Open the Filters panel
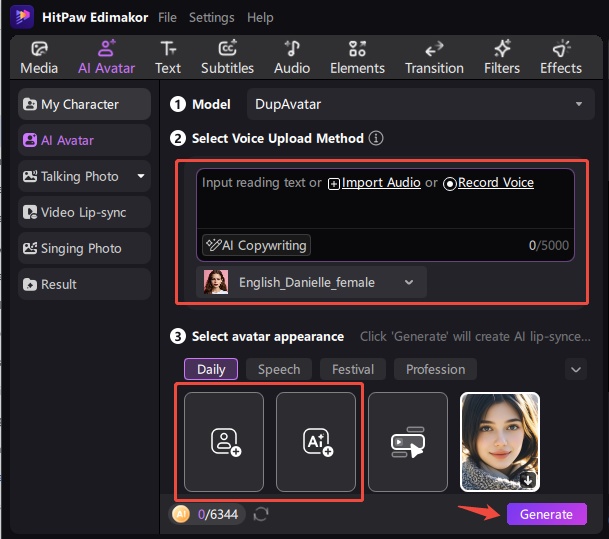The height and width of the screenshot is (539, 609). (502, 57)
